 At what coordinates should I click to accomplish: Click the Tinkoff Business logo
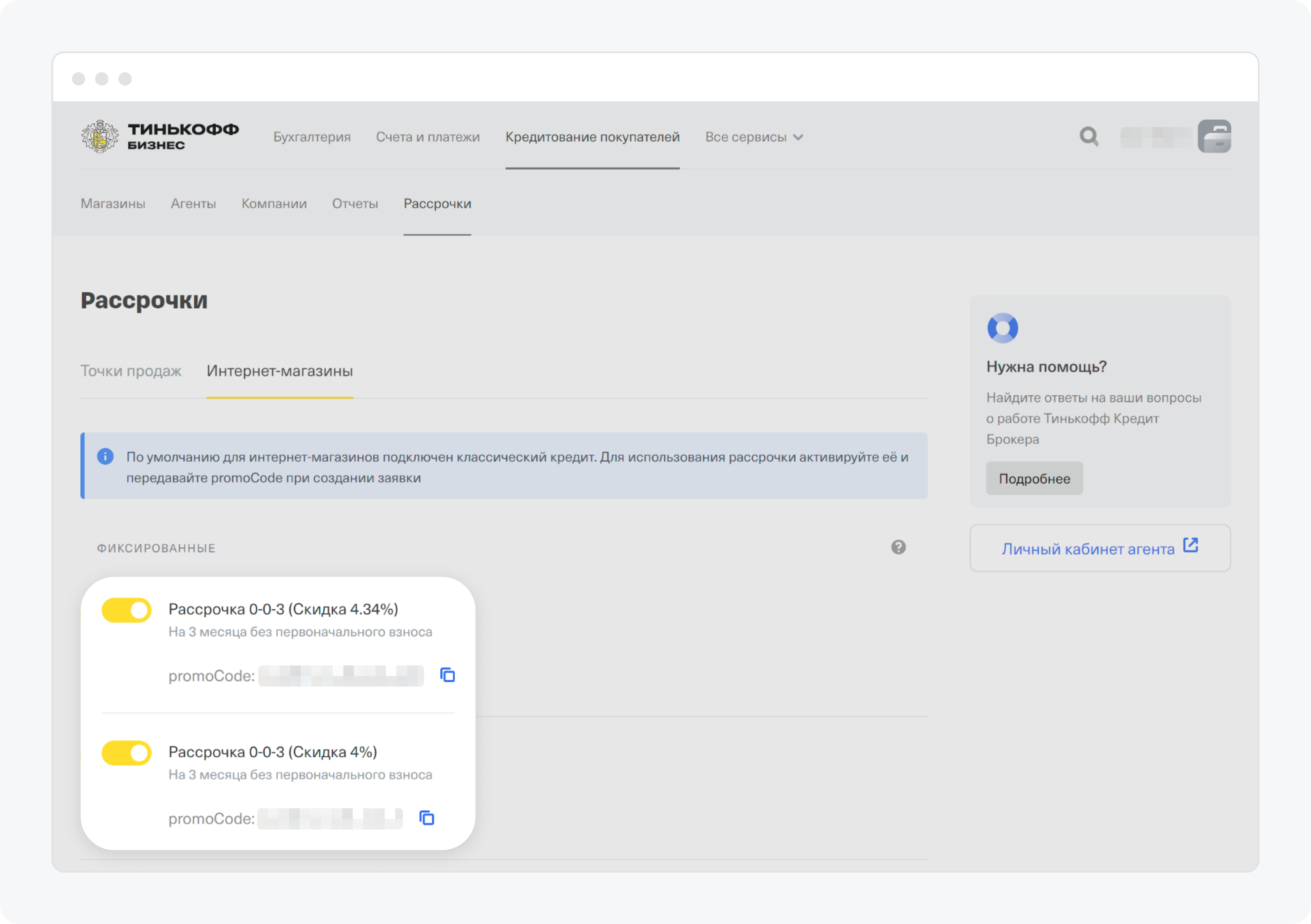coord(160,137)
